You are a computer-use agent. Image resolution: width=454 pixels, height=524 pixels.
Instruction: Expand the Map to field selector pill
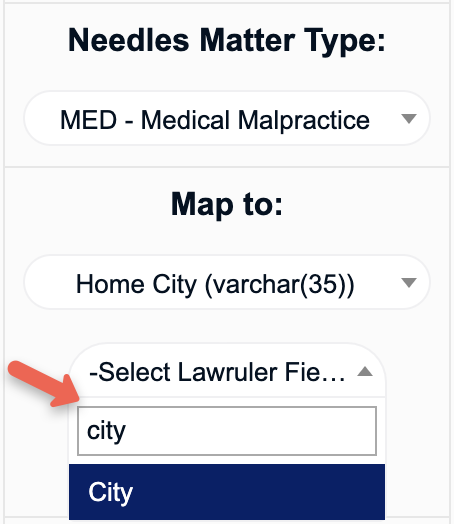pos(227,282)
